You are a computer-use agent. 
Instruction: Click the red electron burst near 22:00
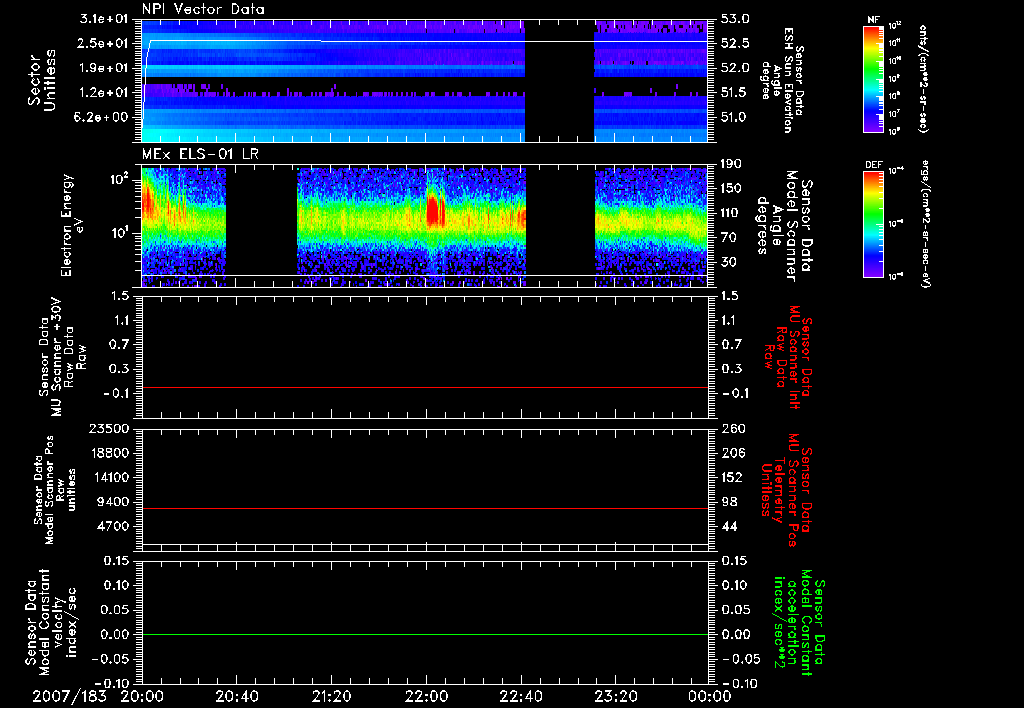(x=434, y=211)
